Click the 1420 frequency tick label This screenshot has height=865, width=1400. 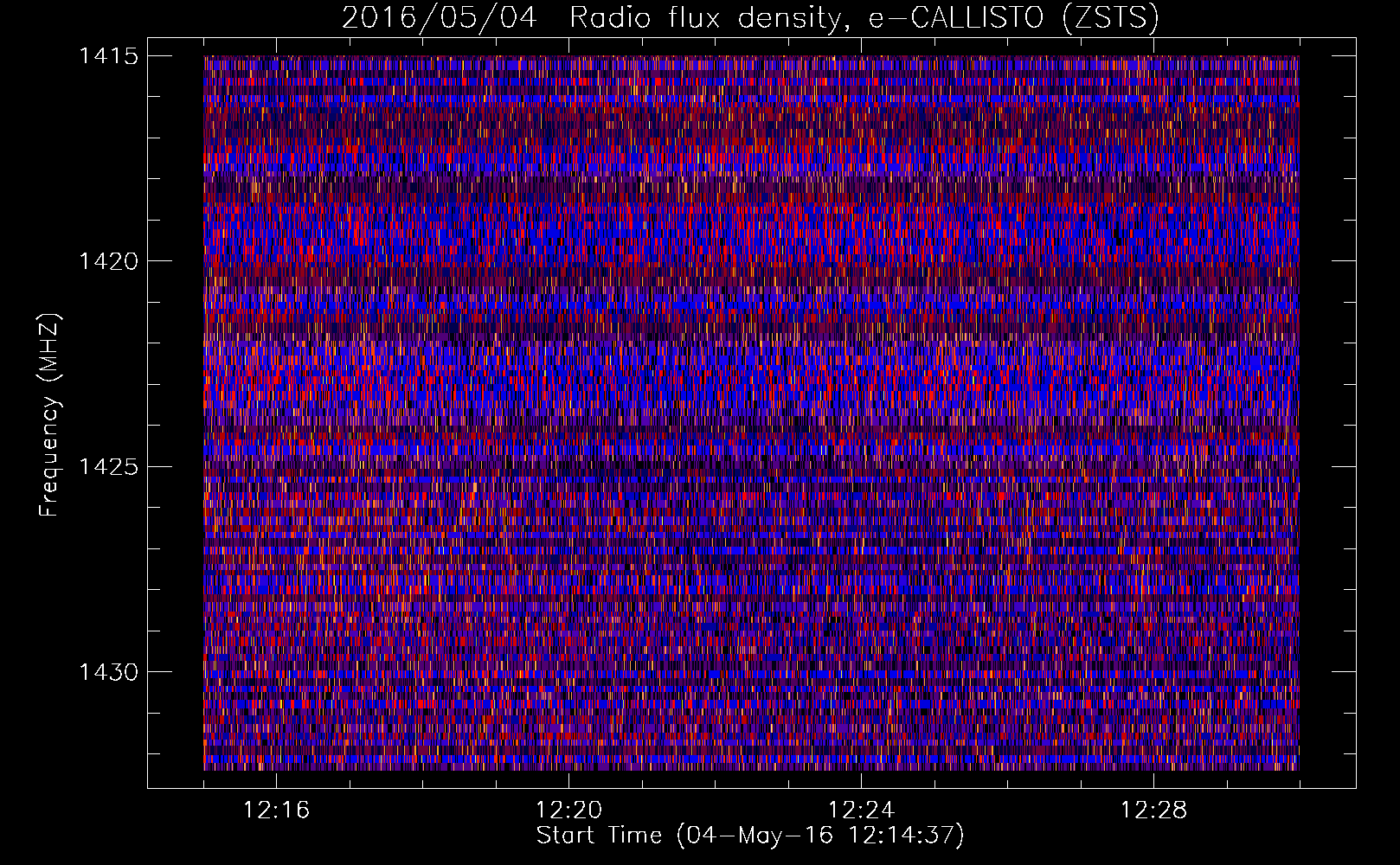[x=108, y=261]
